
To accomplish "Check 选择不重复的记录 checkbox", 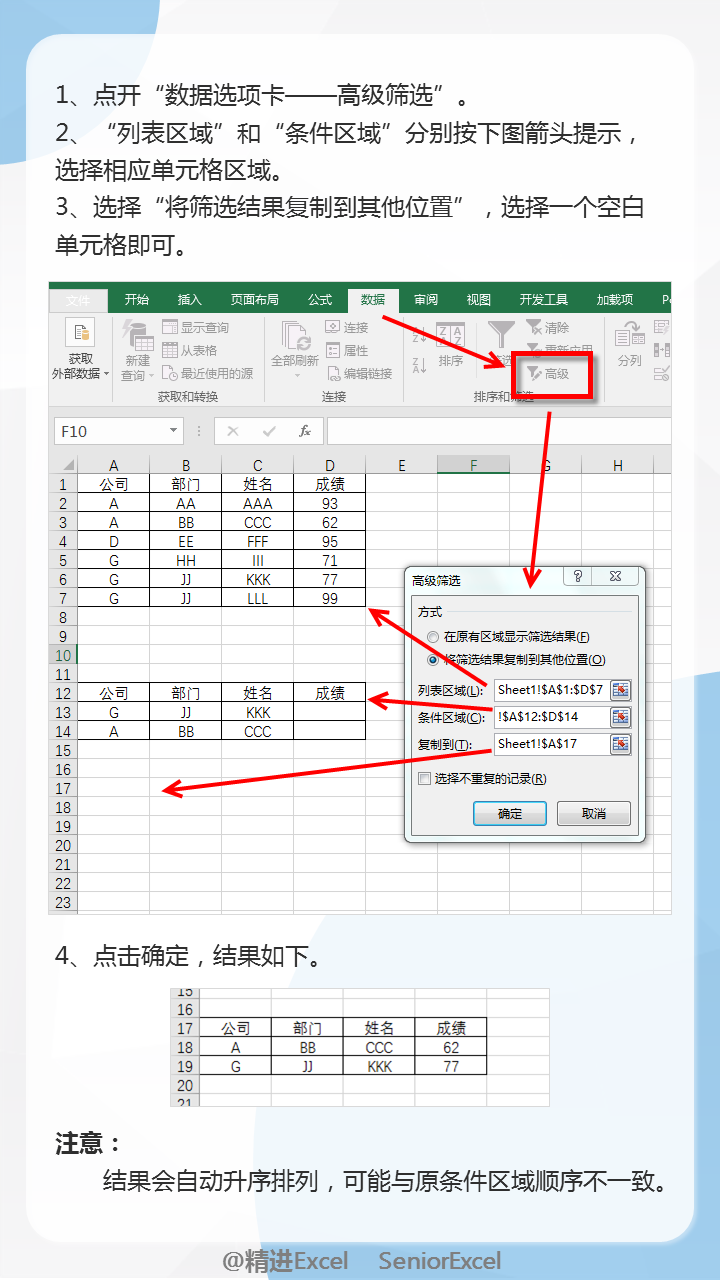I will pyautogui.click(x=424, y=778).
